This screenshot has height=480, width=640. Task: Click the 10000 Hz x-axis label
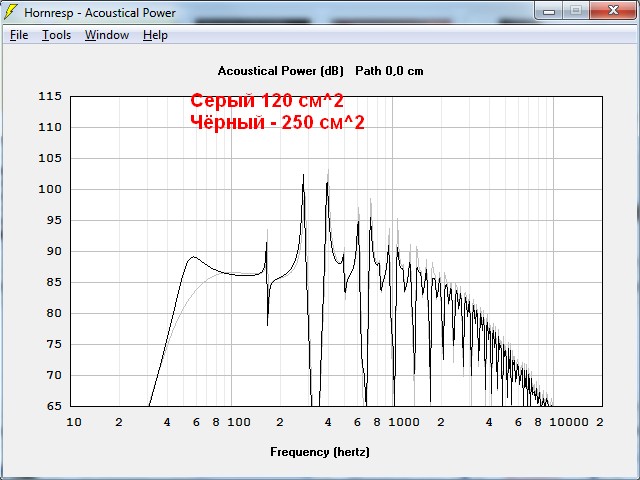click(569, 422)
